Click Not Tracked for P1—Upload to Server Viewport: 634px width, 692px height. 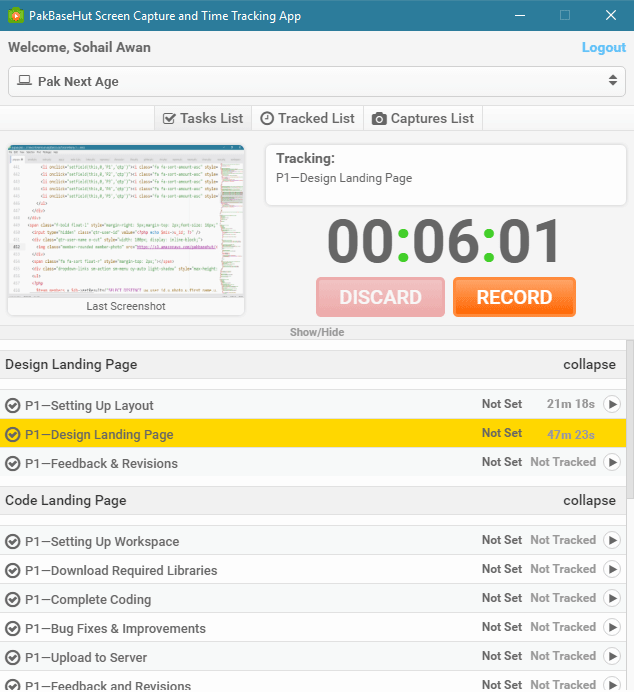(563, 656)
